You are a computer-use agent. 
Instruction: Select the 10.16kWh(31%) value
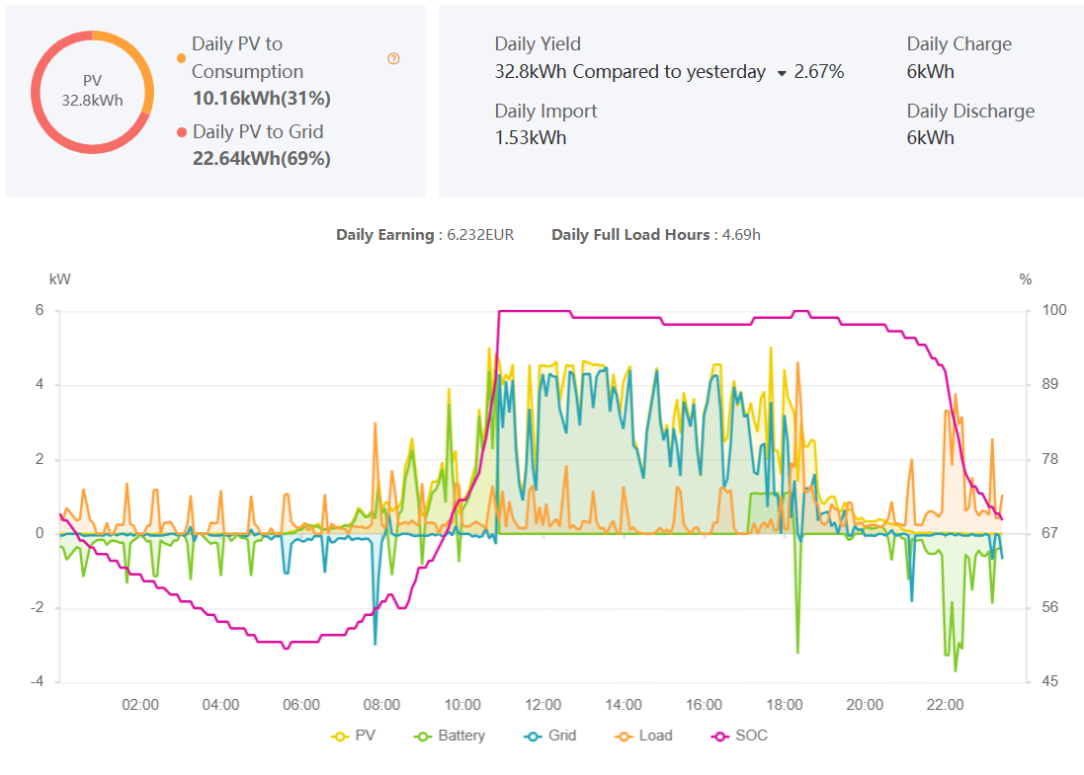(261, 98)
